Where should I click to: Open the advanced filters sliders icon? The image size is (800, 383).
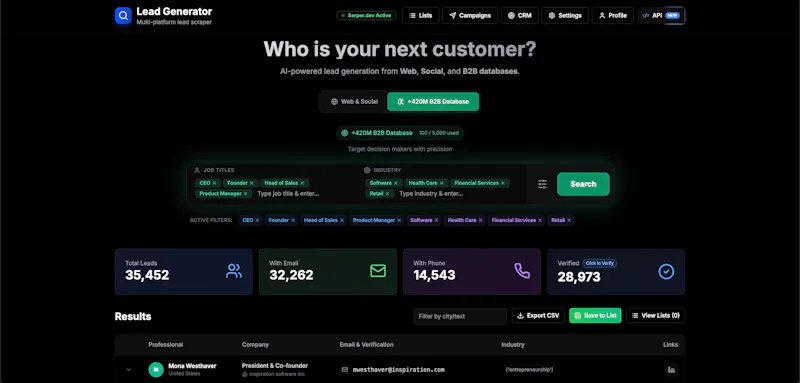pos(542,184)
